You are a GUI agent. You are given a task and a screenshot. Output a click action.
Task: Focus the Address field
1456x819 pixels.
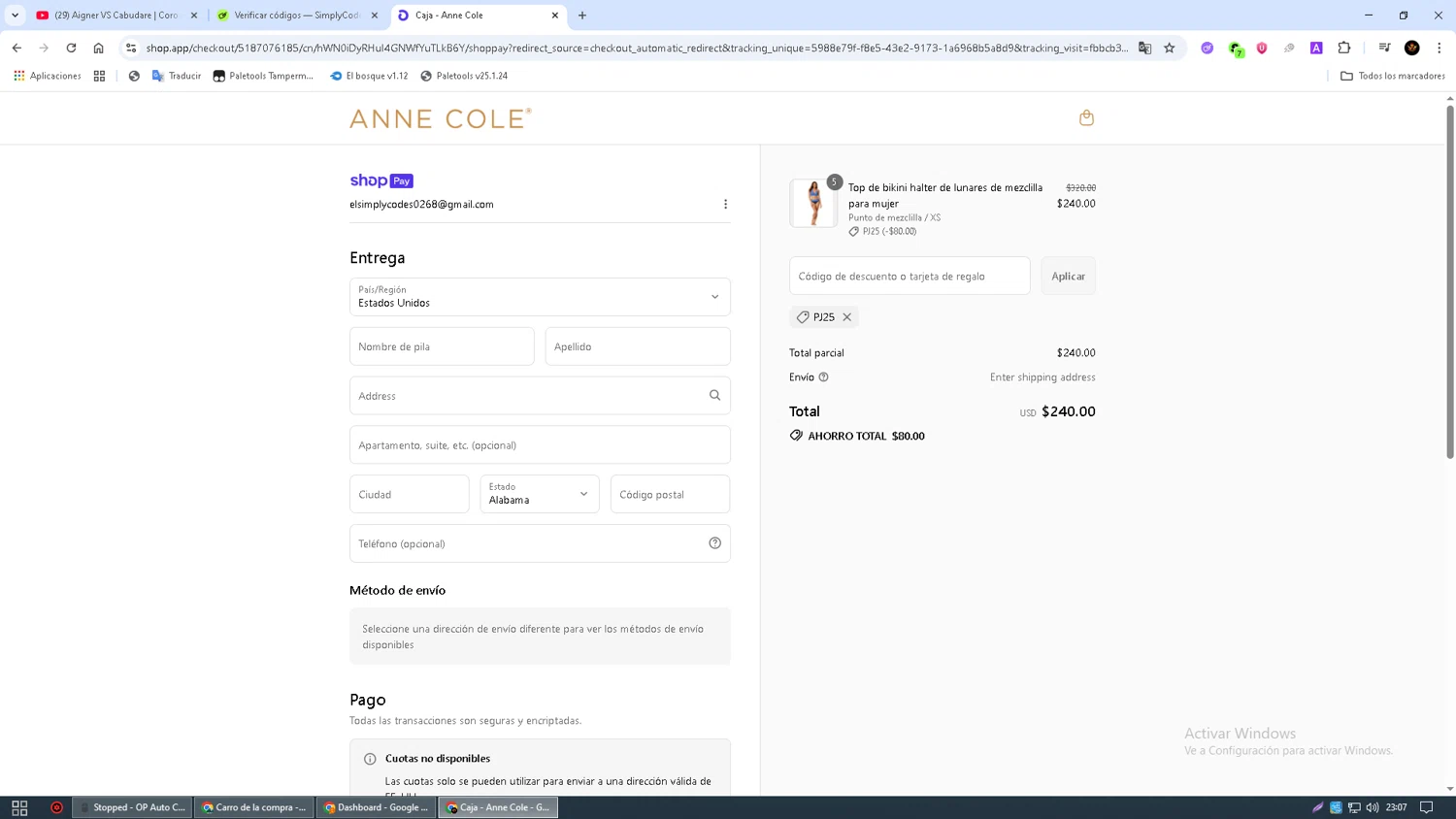point(540,396)
